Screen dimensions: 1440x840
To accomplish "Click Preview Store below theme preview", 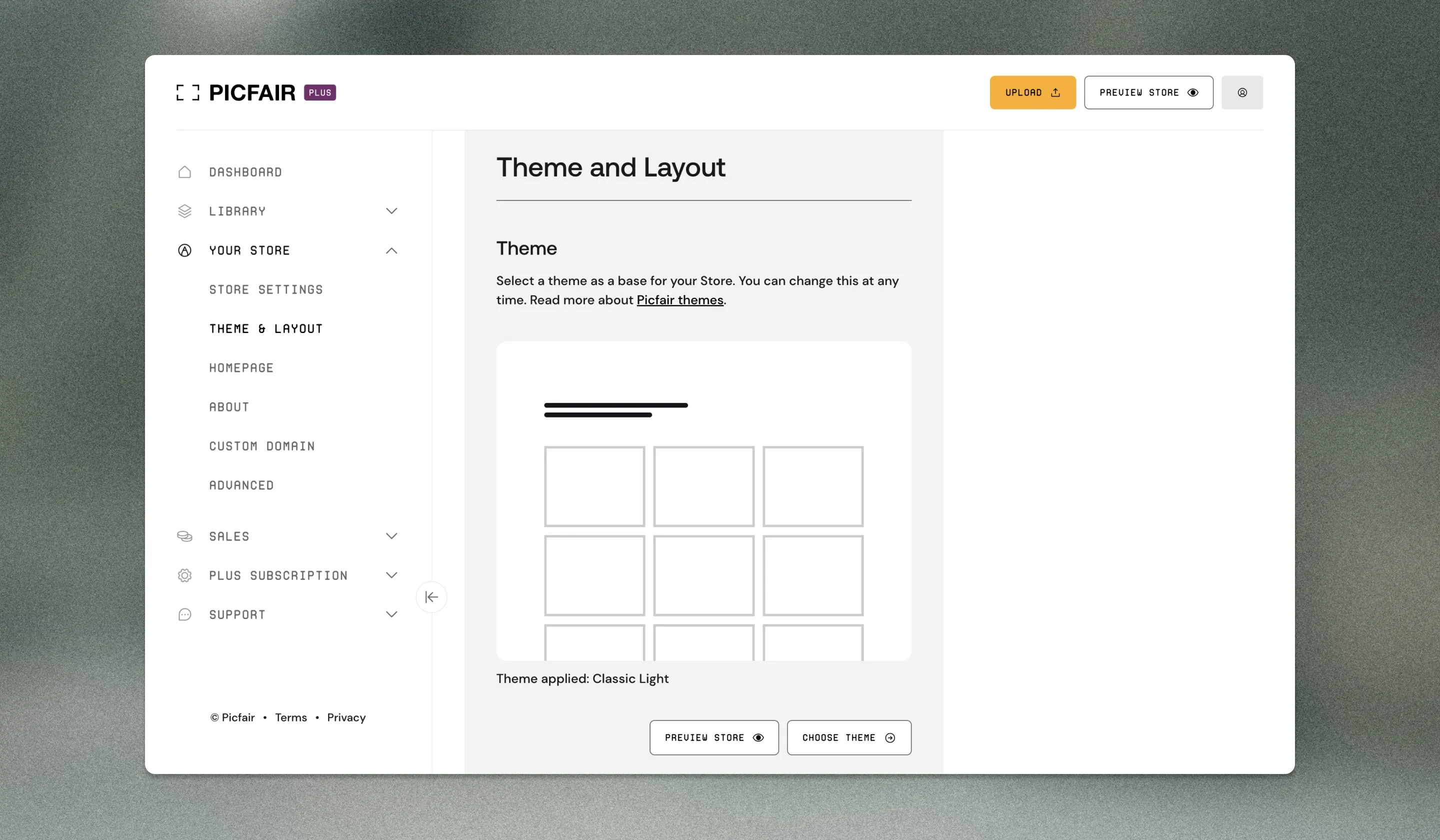I will tap(713, 737).
